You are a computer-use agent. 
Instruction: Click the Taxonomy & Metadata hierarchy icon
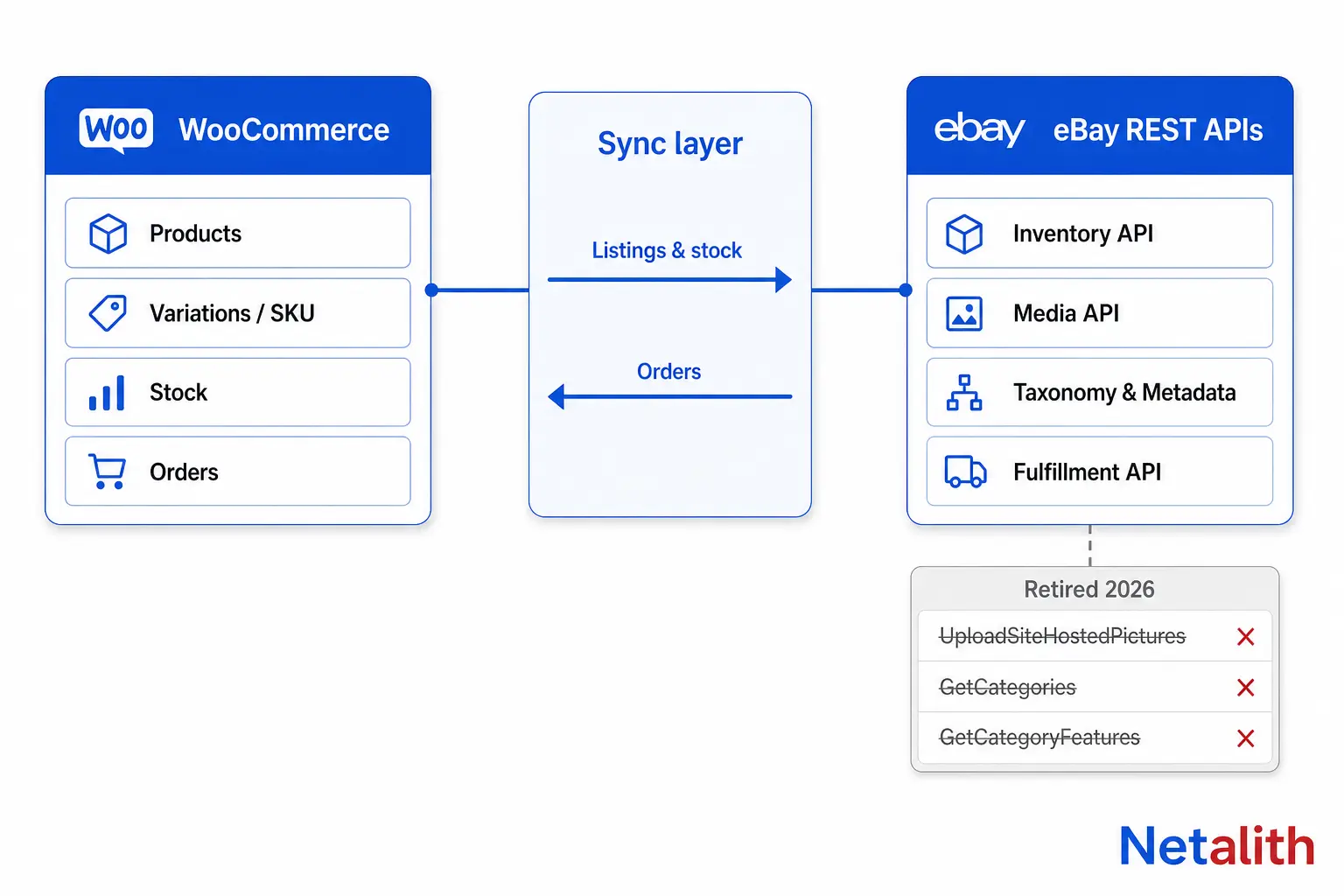pos(964,393)
